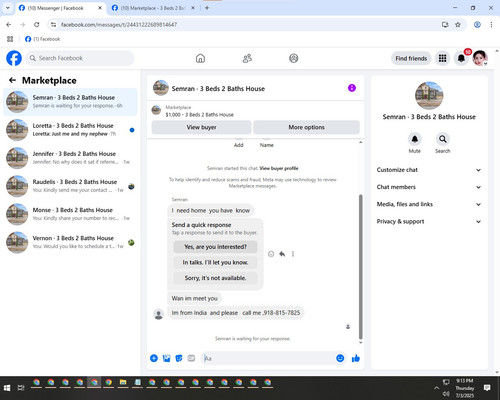Open the Friends icon in top bar
The height and width of the screenshot is (400, 500).
point(247,58)
